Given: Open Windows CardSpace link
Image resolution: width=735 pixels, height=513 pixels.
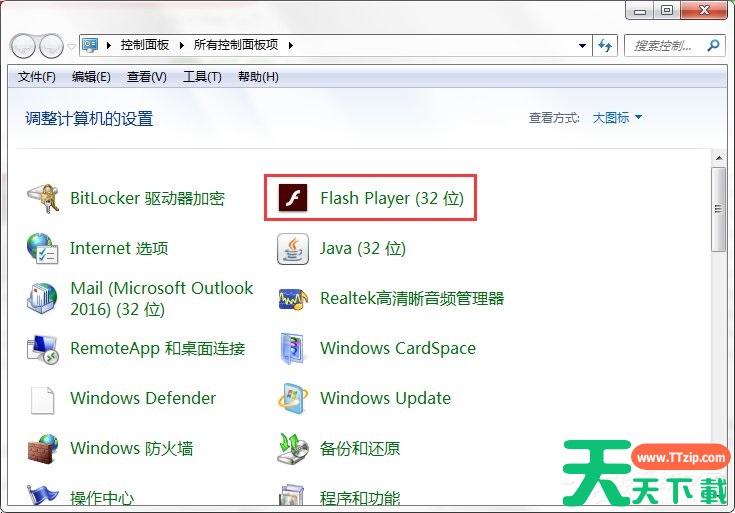Looking at the screenshot, I should pyautogui.click(x=398, y=348).
